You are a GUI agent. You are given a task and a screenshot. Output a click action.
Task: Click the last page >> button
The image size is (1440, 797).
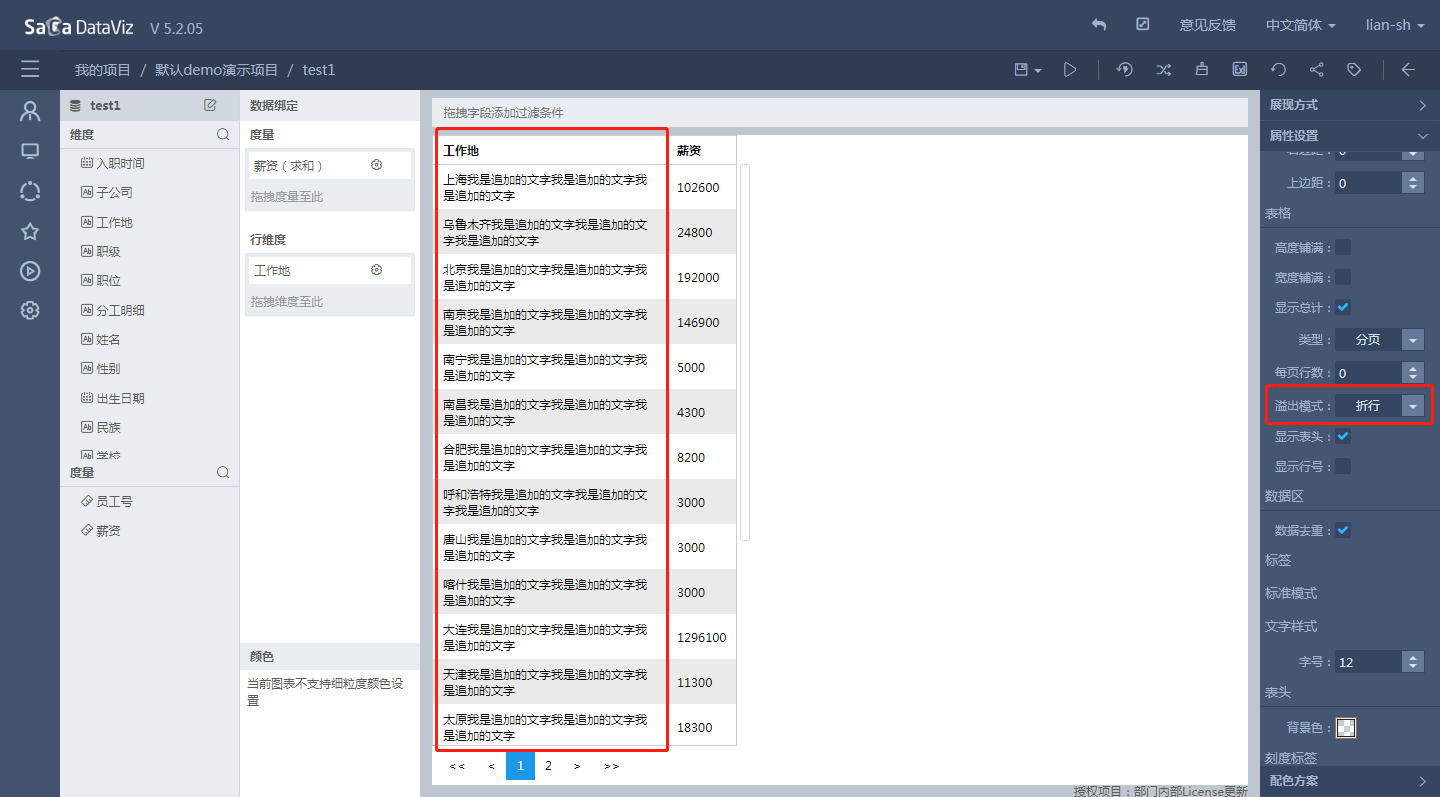[611, 766]
